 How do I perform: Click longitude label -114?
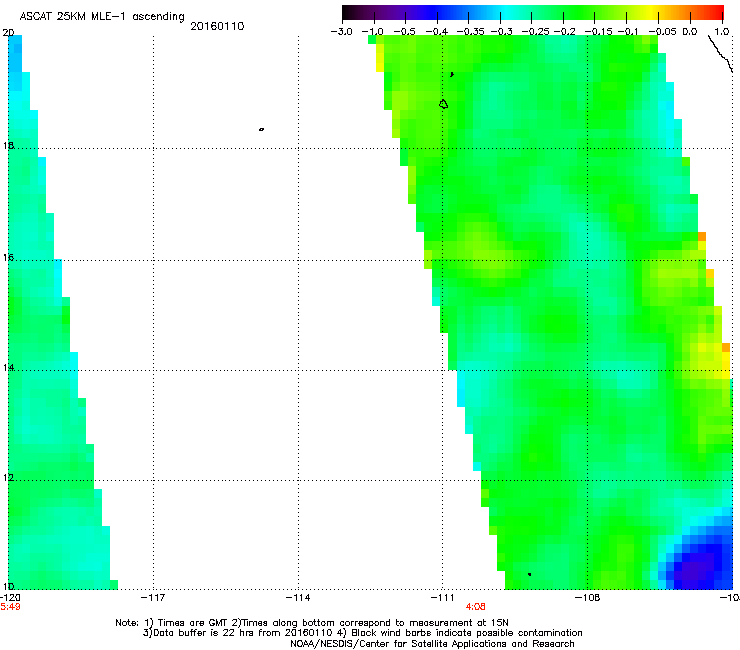(298, 598)
